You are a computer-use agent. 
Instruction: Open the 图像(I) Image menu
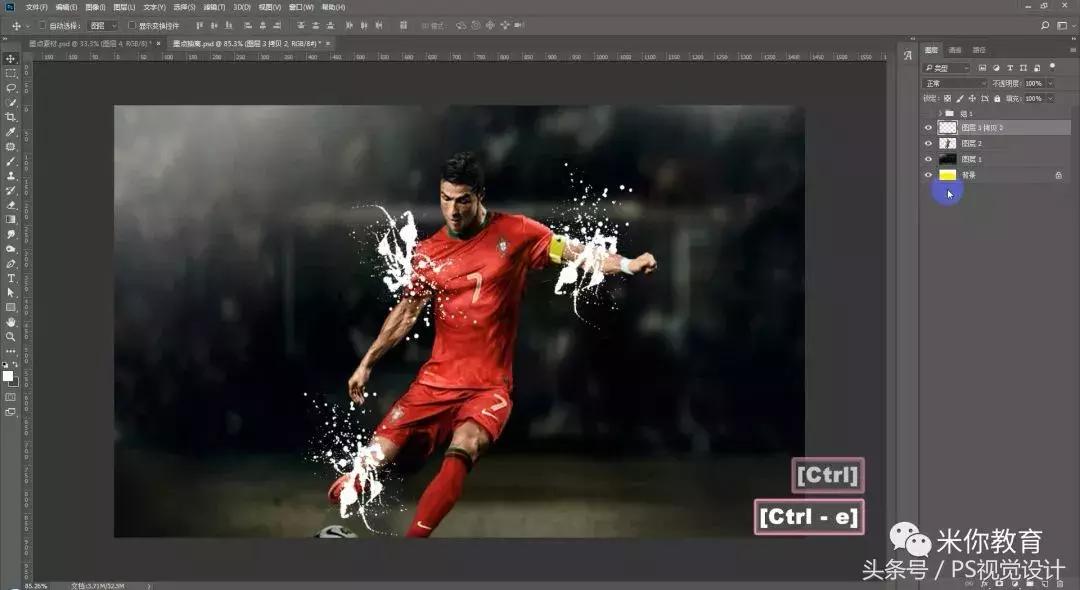tap(95, 7)
